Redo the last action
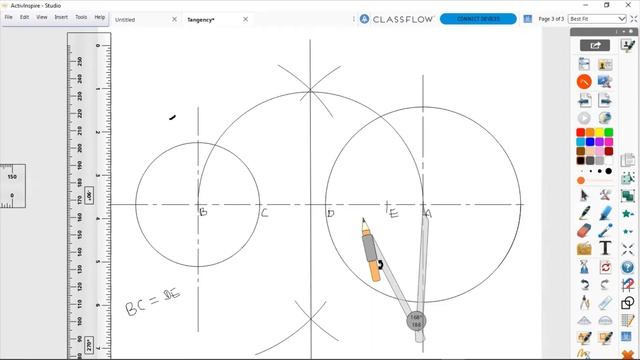 click(605, 284)
